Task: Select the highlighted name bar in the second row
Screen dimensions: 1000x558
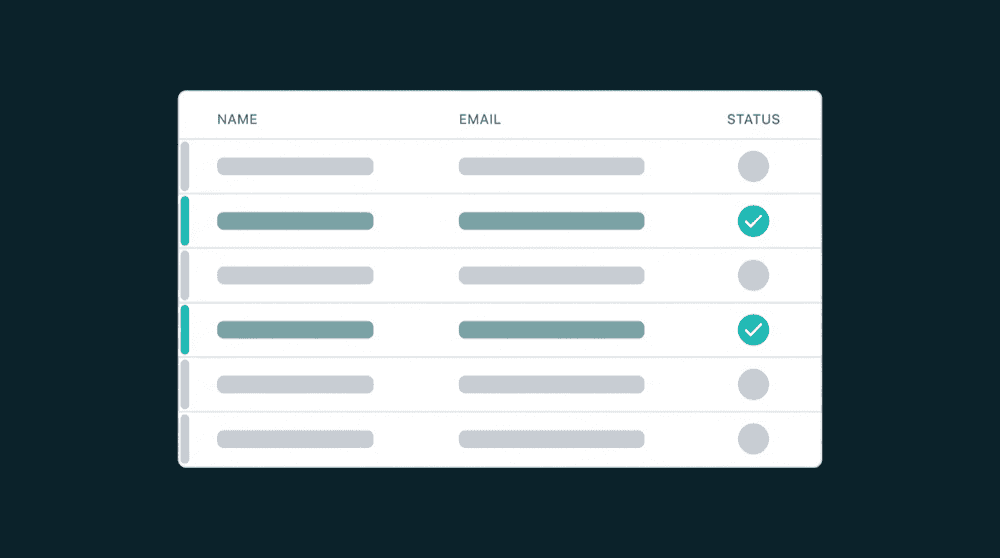Action: point(295,221)
